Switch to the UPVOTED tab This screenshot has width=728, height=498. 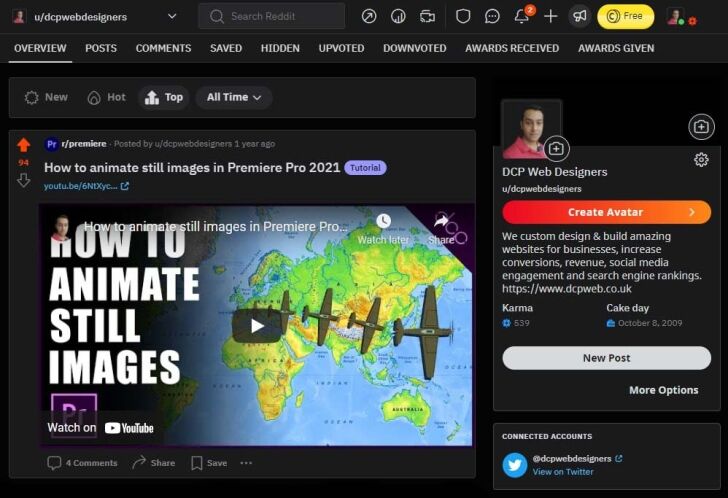tap(341, 48)
